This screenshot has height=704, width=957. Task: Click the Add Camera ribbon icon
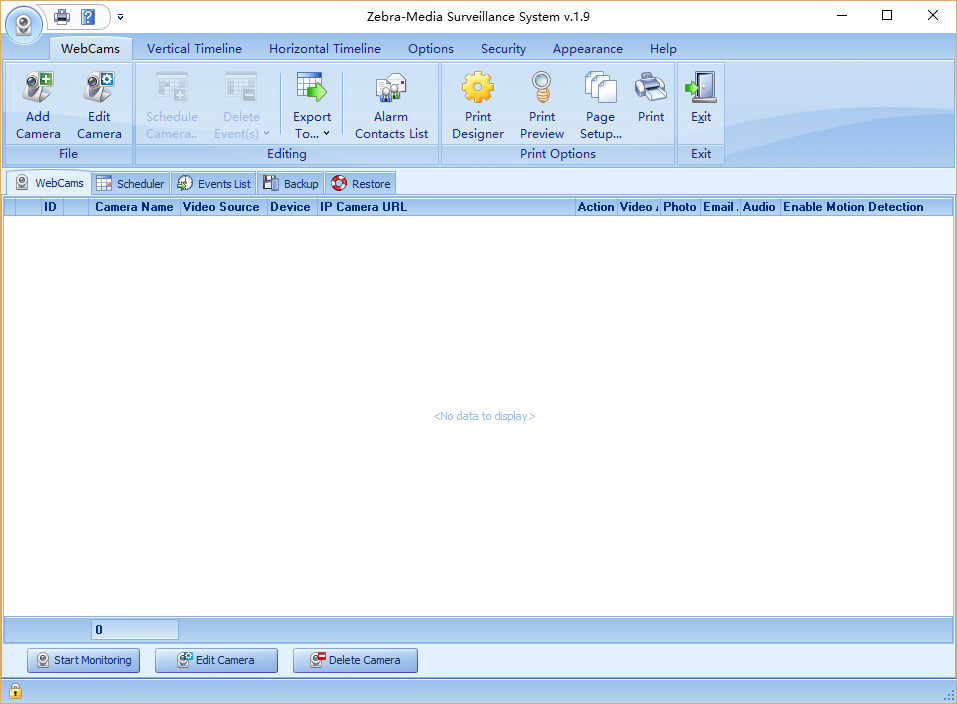pos(38,90)
